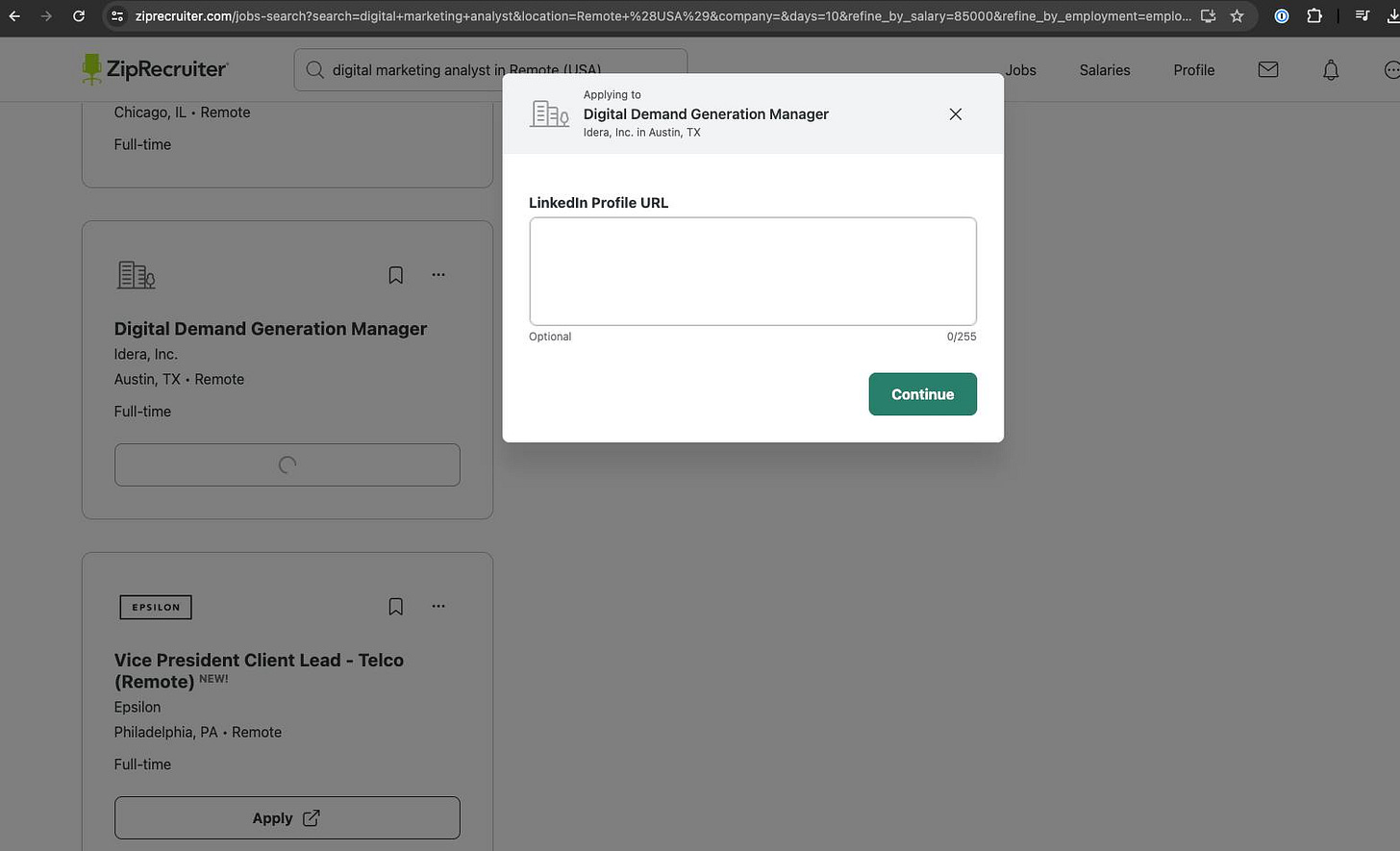Click the Idera company logo on job card
This screenshot has height=851, width=1400.
[136, 275]
